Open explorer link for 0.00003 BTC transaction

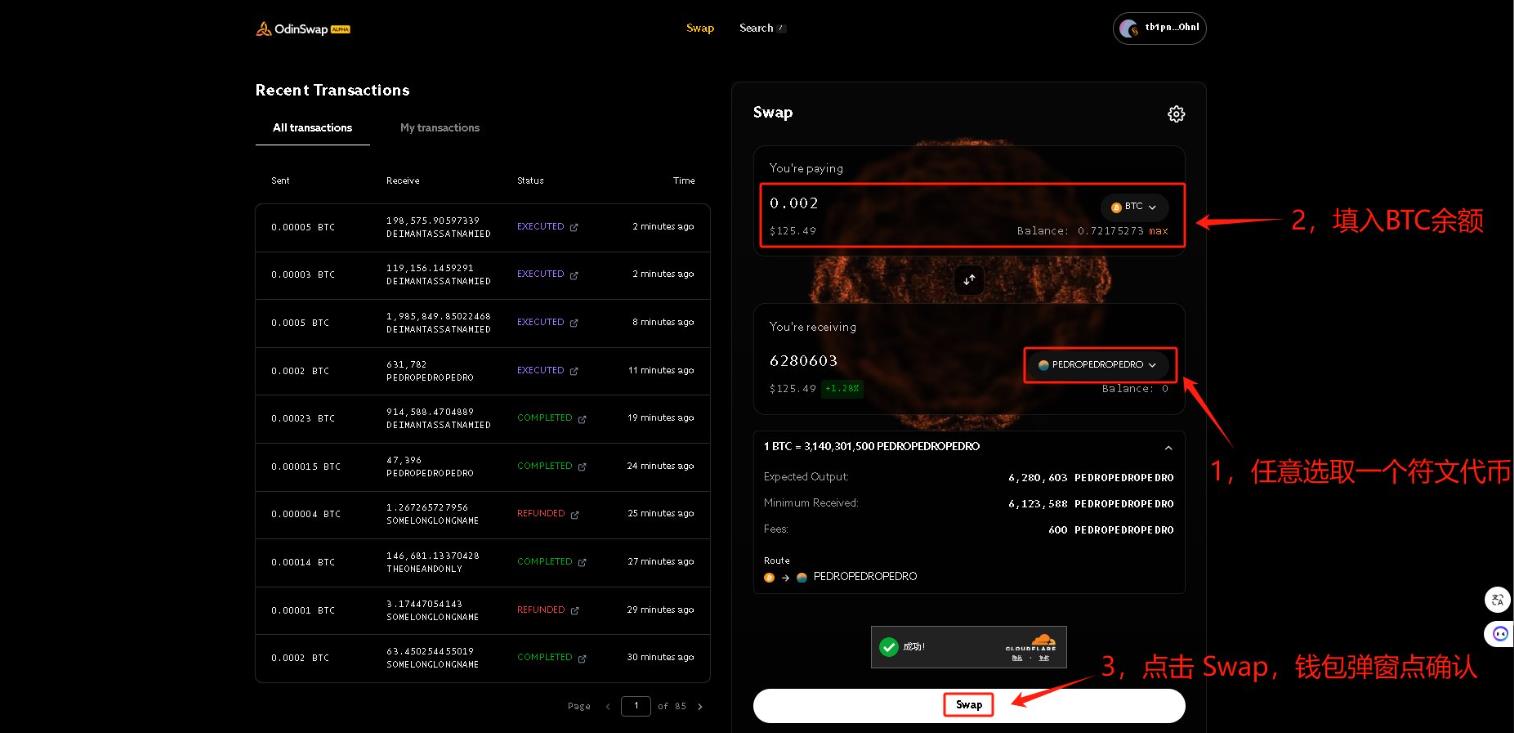point(574,274)
